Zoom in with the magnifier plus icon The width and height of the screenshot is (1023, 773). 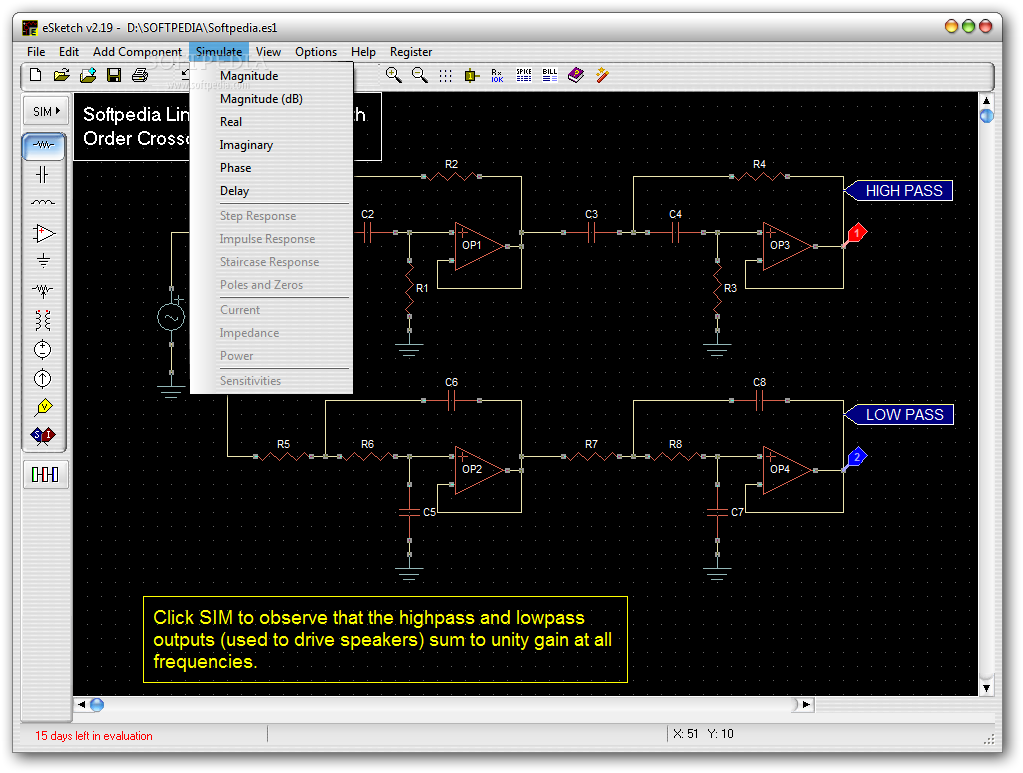393,75
